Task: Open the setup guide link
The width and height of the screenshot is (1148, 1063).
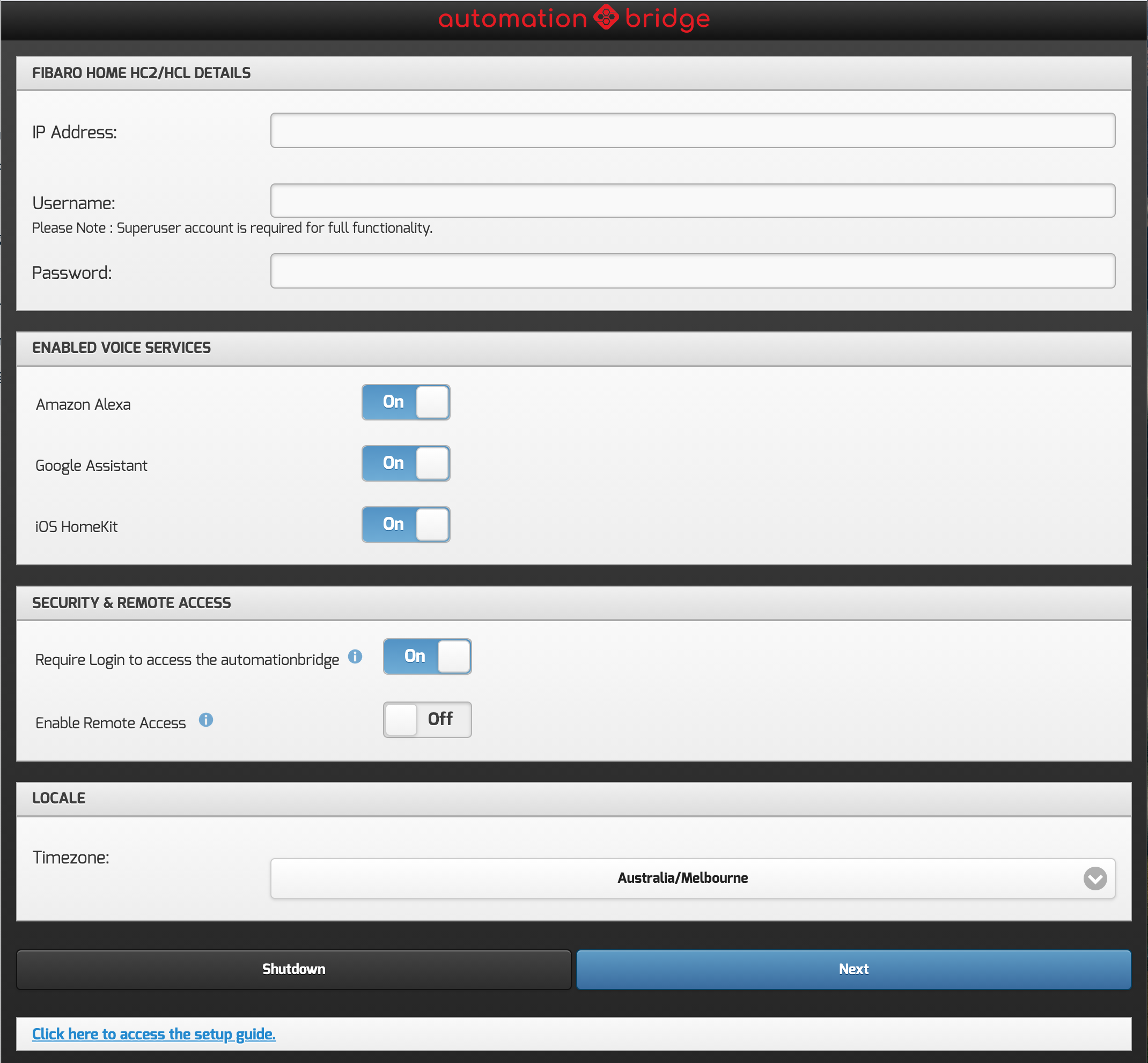Action: (x=153, y=1034)
